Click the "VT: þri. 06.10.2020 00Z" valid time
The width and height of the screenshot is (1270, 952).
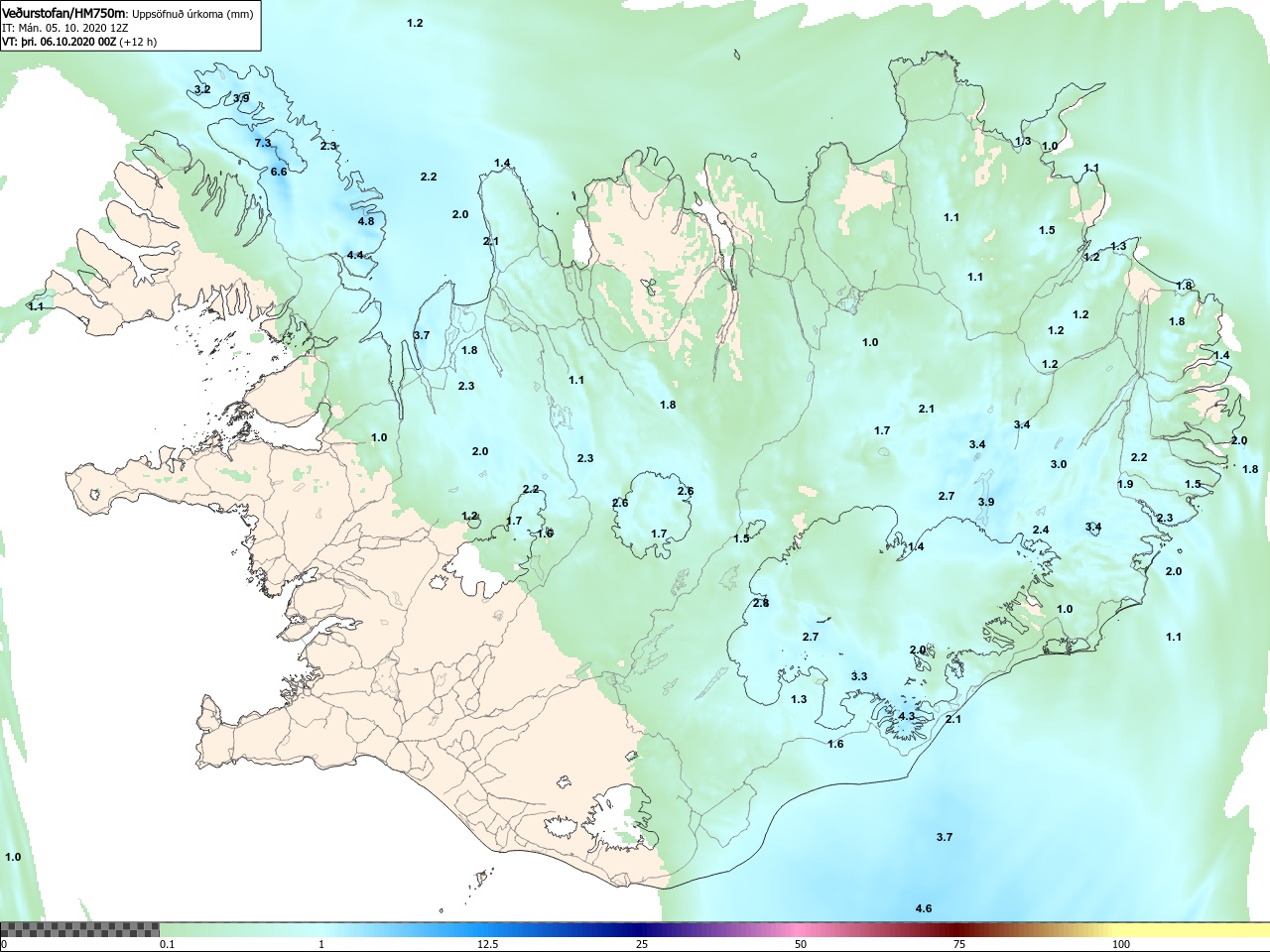(59, 42)
